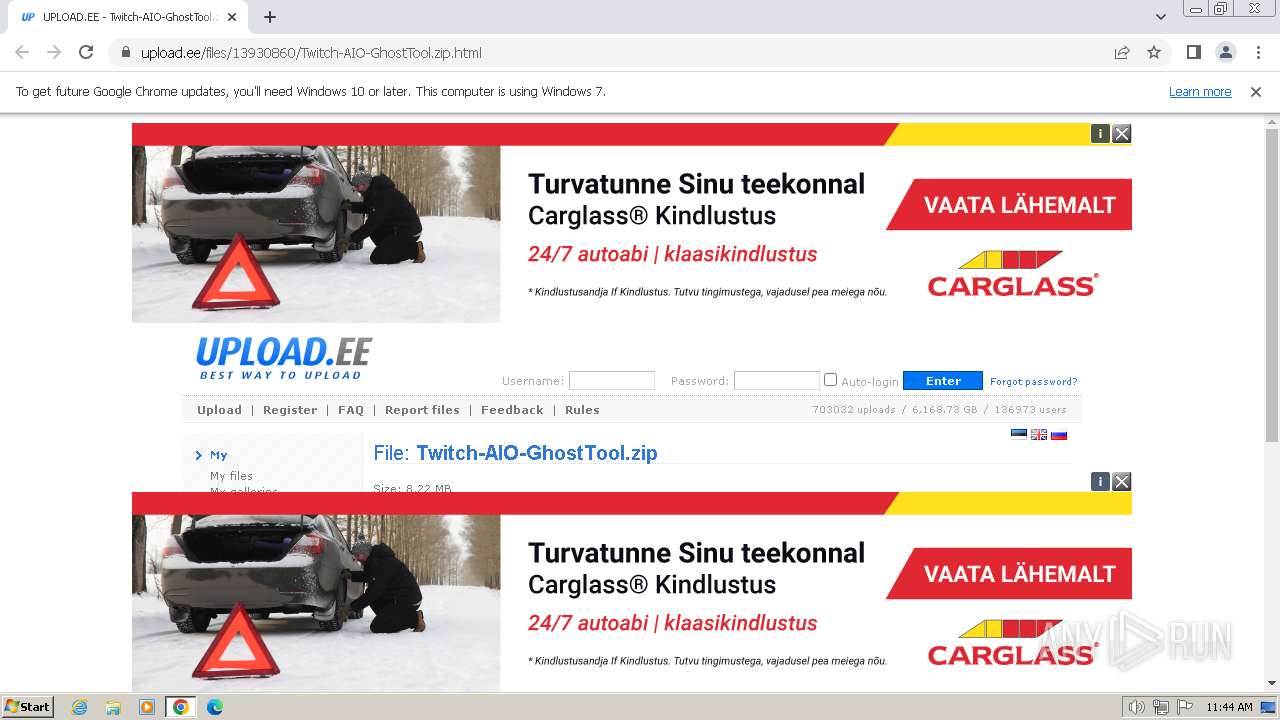Open a new browser tab
1280x720 pixels.
pos(270,17)
